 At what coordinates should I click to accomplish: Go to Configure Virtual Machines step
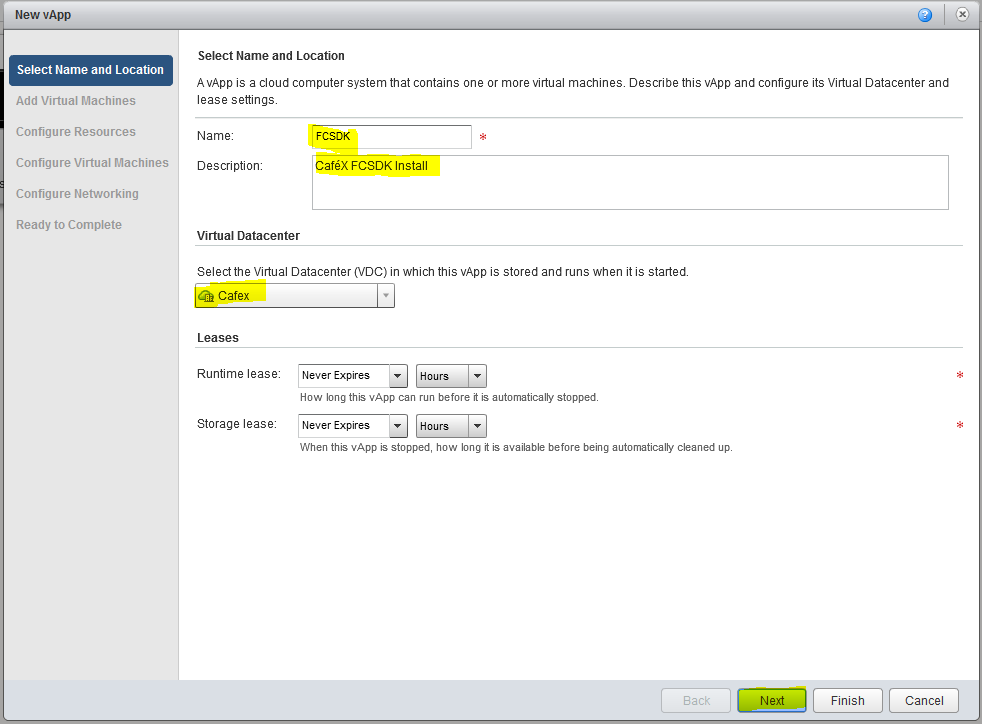pyautogui.click(x=92, y=163)
